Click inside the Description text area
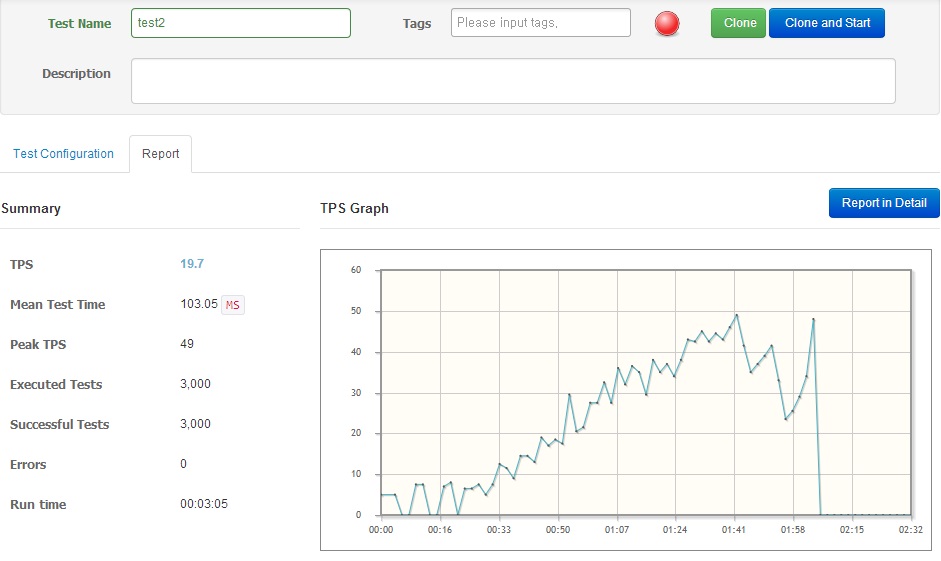The image size is (941, 561). tap(512, 81)
